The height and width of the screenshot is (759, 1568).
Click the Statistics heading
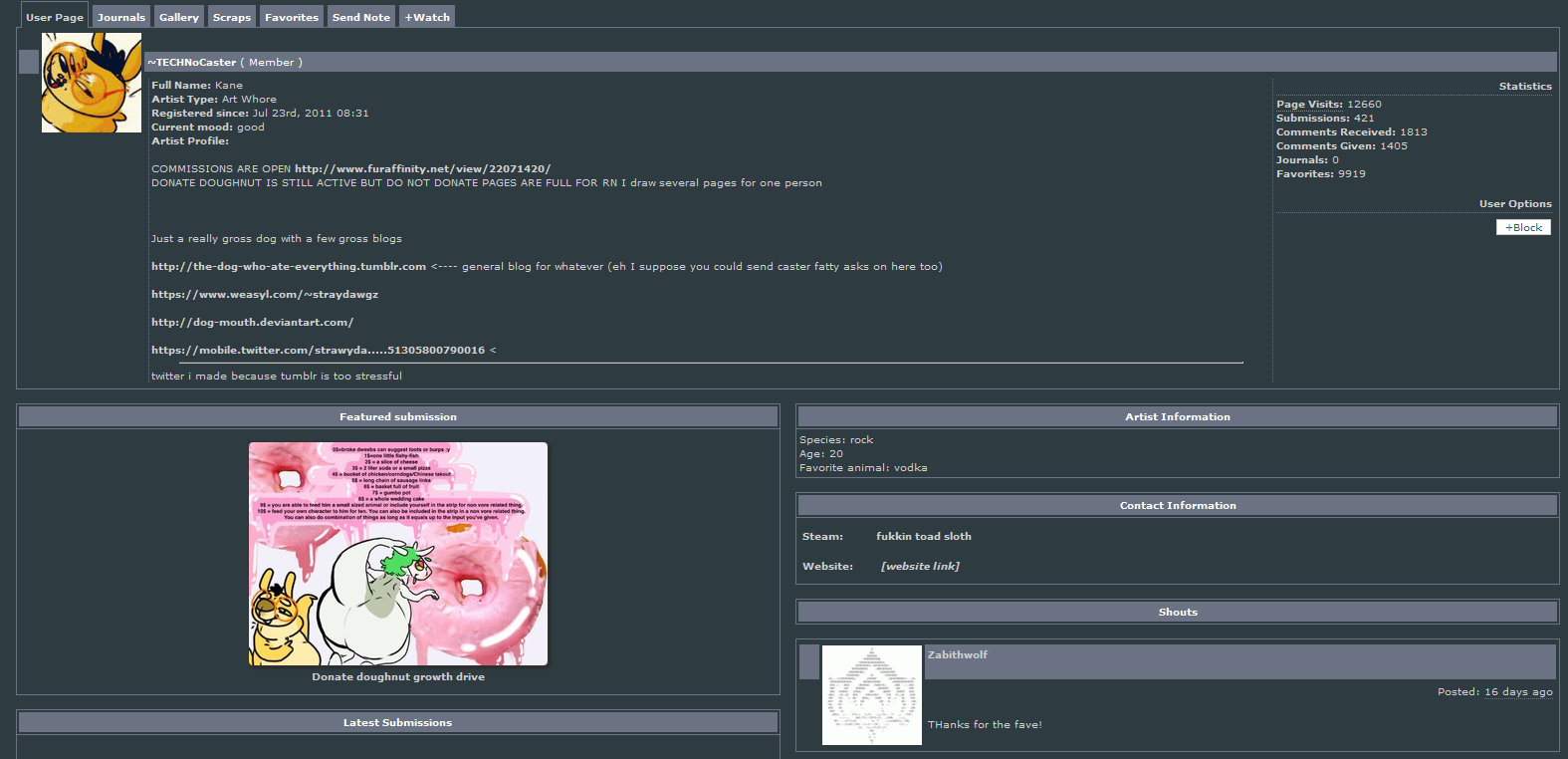pos(1525,87)
